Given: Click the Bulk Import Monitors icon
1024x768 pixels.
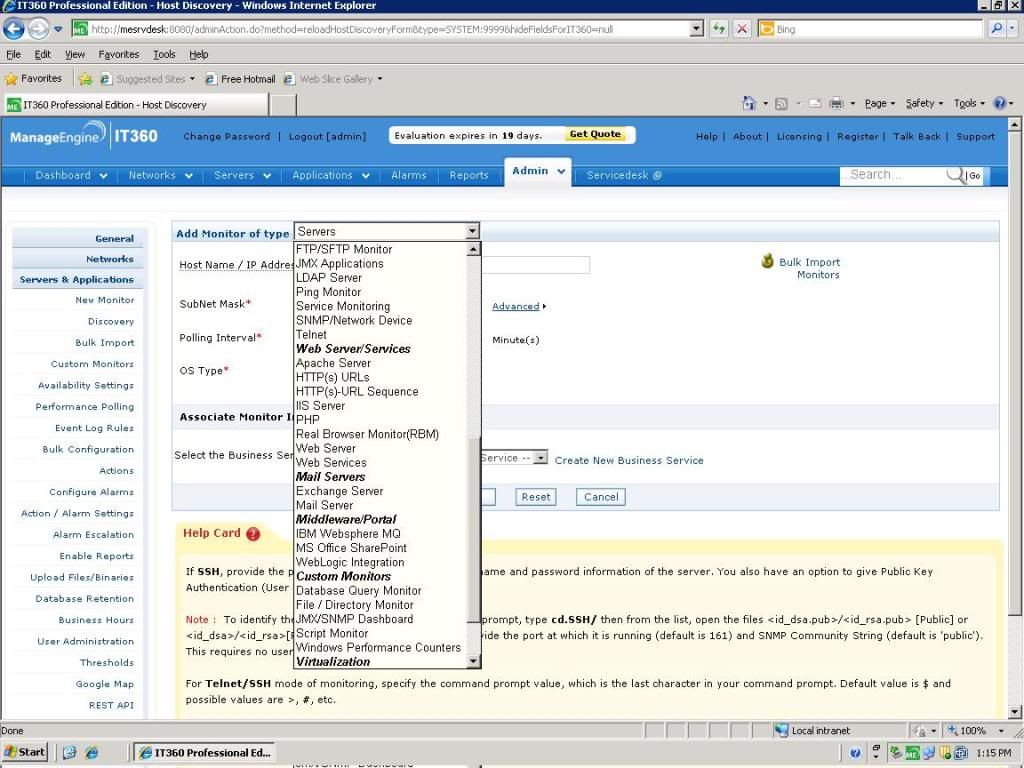Looking at the screenshot, I should coord(767,261).
